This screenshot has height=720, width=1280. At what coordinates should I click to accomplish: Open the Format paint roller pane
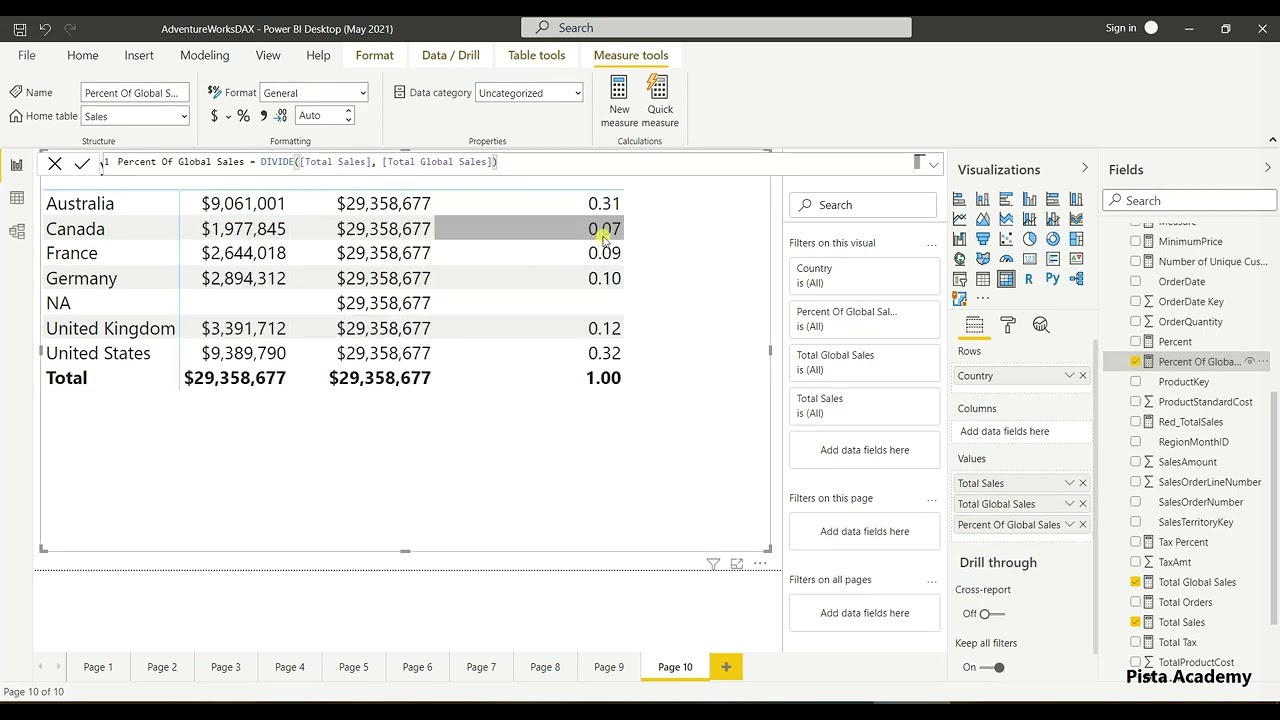click(x=1008, y=325)
